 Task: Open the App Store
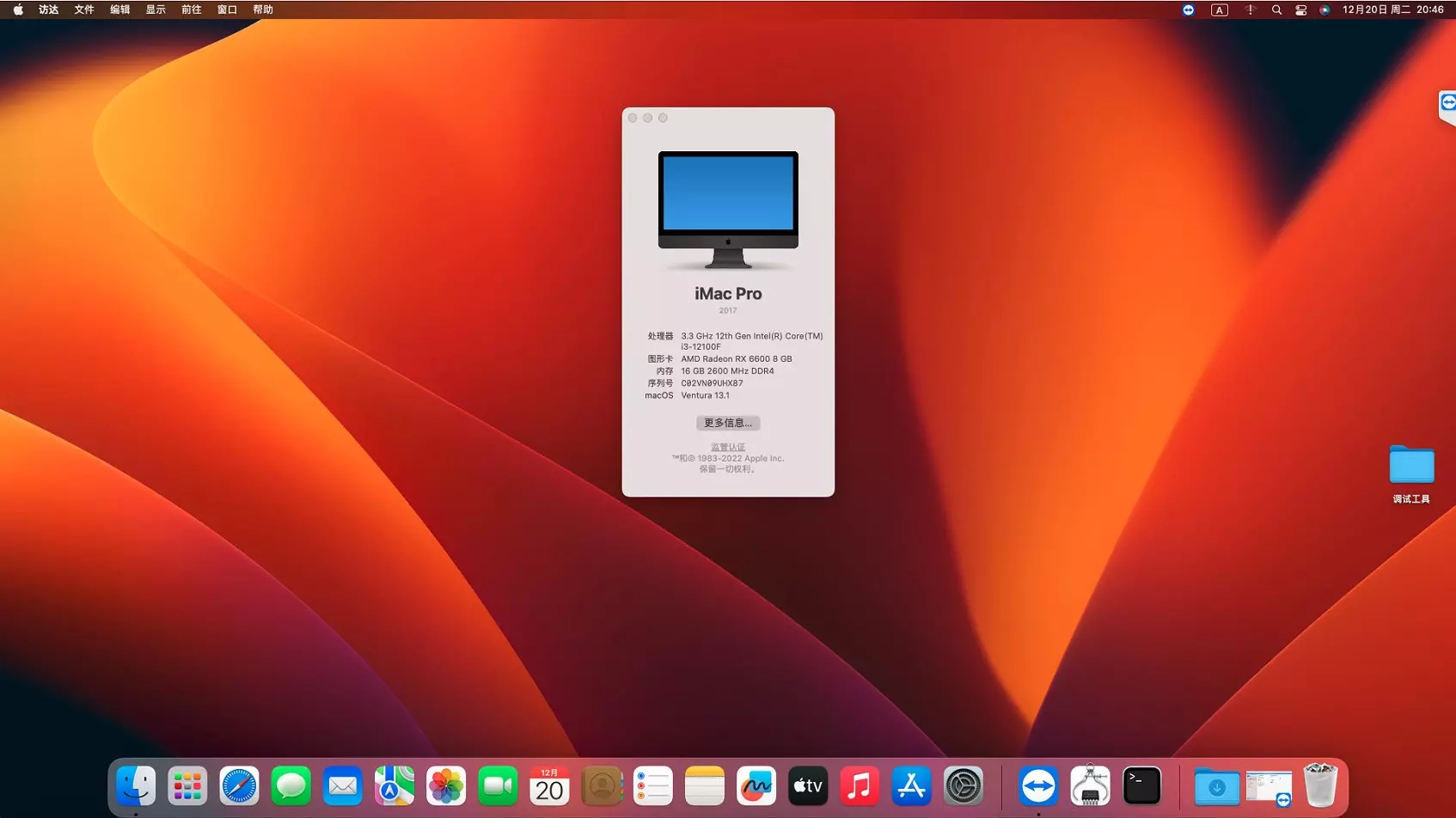tap(911, 785)
